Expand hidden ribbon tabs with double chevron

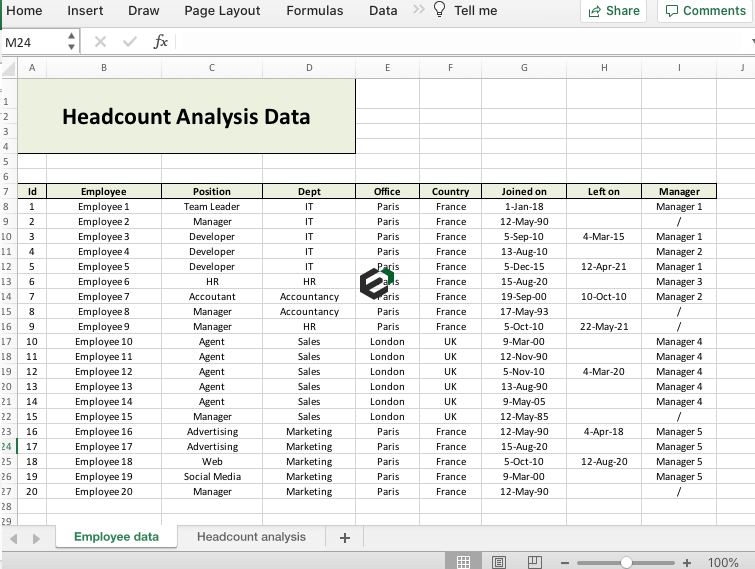pos(417,11)
